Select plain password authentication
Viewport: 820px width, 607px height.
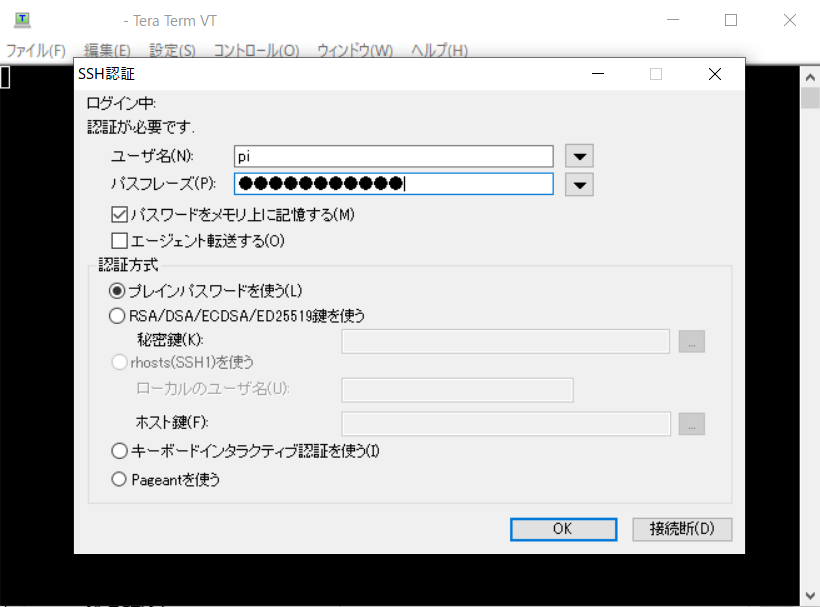coord(117,290)
